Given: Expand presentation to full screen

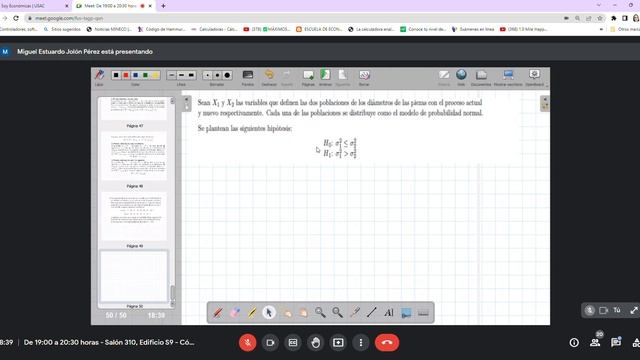Looking at the screenshot, I should tap(634, 310).
